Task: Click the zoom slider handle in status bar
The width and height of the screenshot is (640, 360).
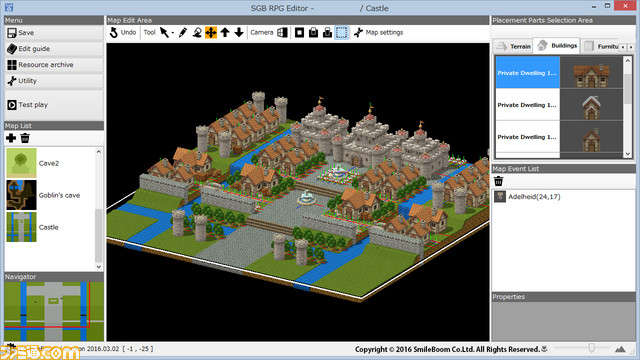Action: 591,348
